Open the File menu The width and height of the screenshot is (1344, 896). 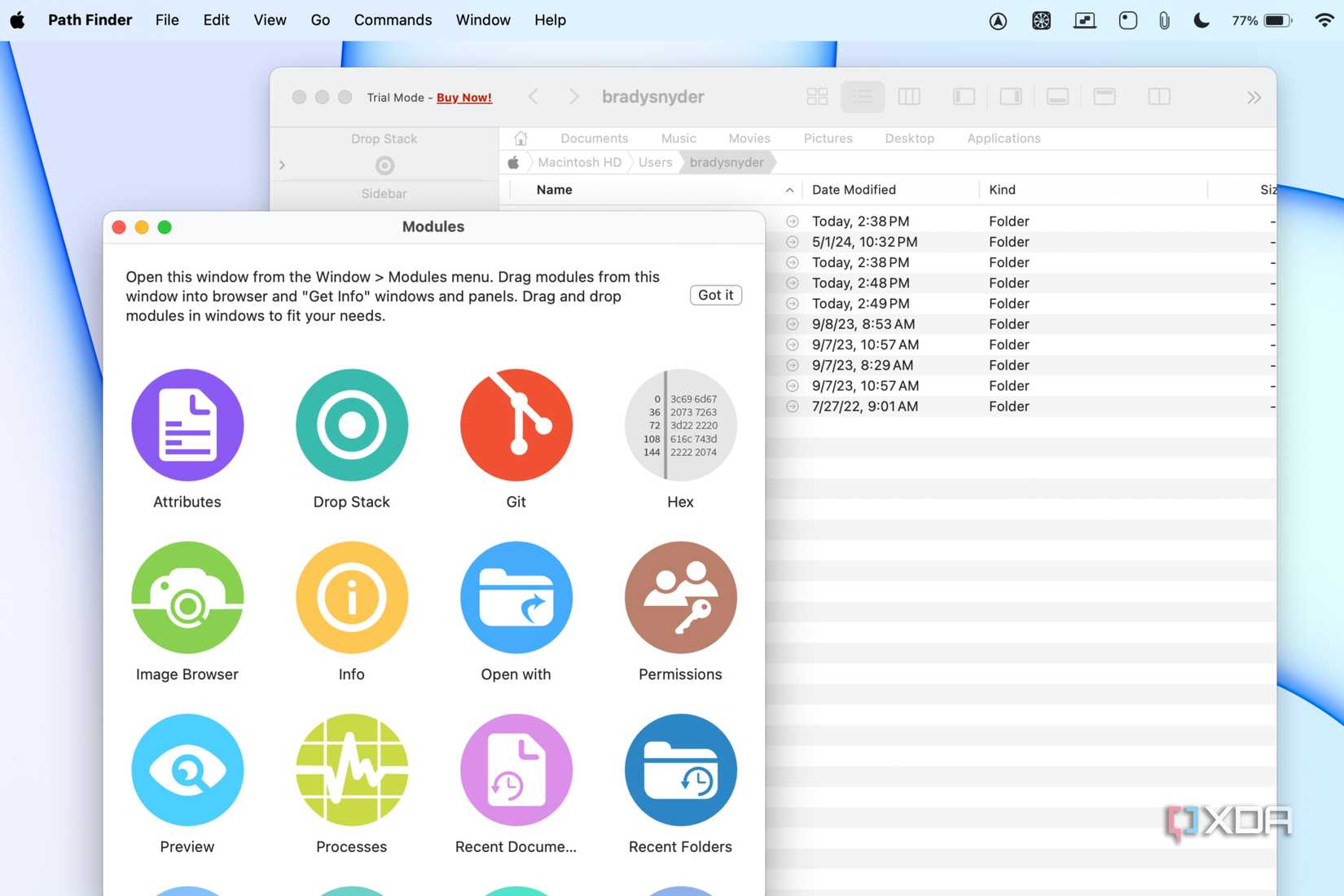[x=167, y=20]
